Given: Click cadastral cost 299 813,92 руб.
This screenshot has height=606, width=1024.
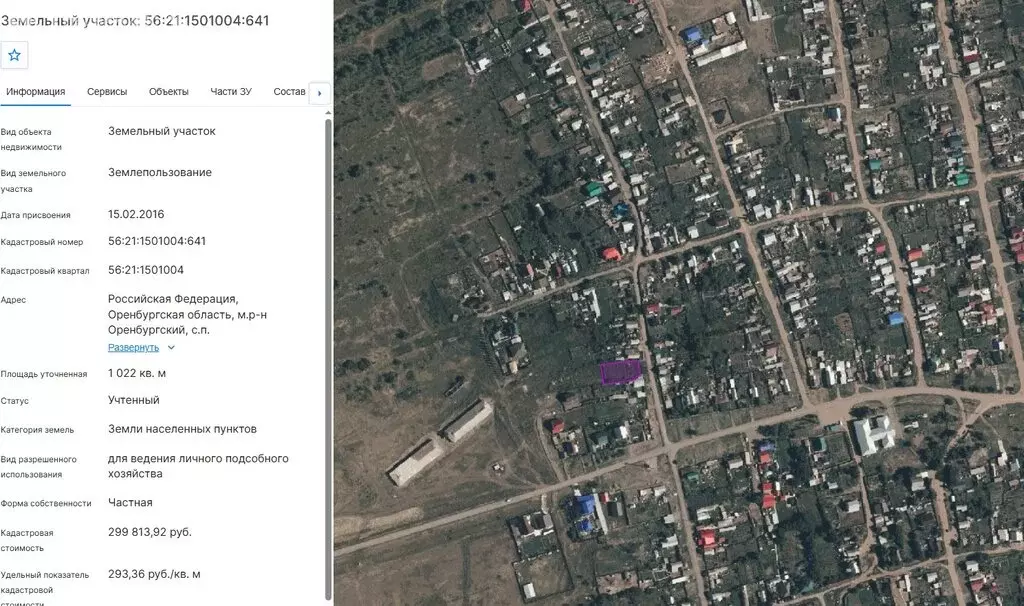Looking at the screenshot, I should tap(150, 532).
